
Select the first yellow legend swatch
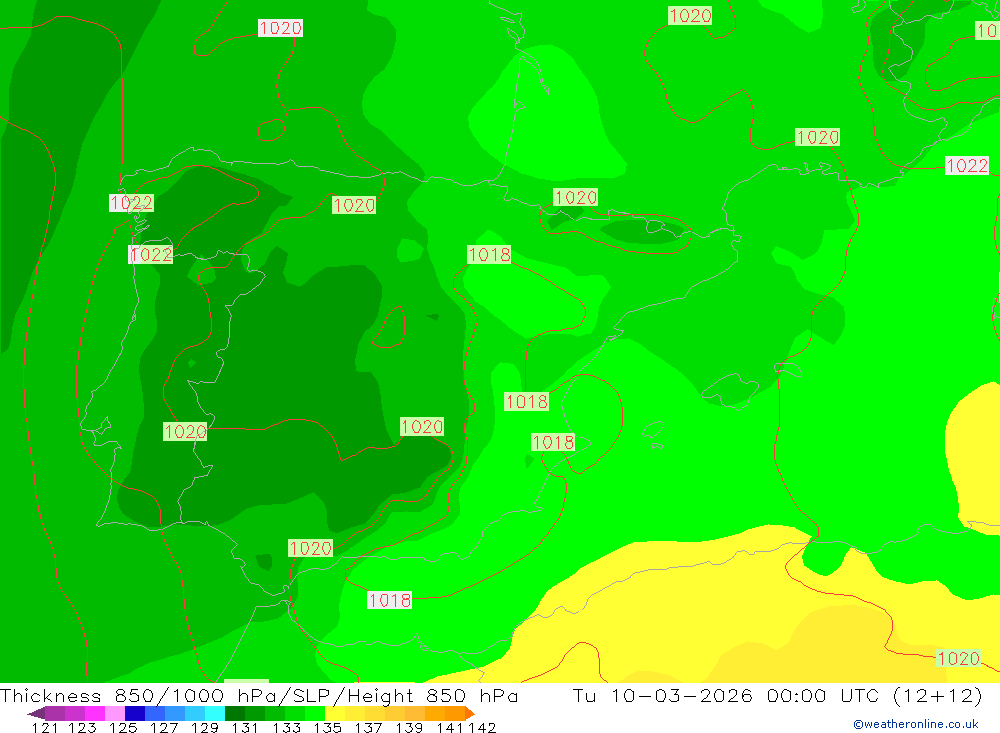(x=335, y=713)
